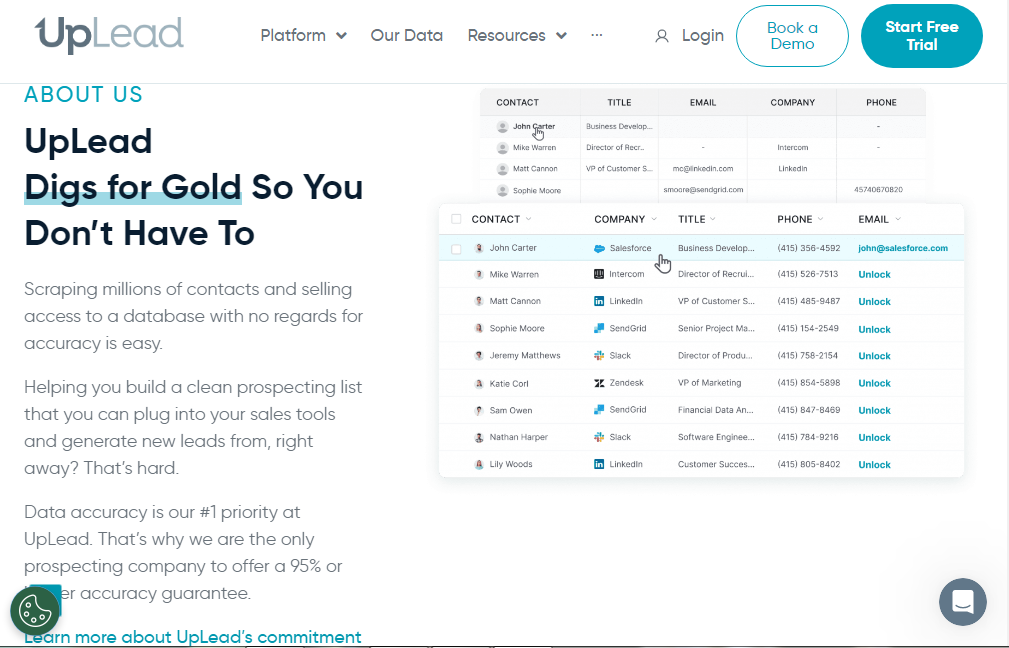Click Lily Woods' avatar icon

pos(479,464)
